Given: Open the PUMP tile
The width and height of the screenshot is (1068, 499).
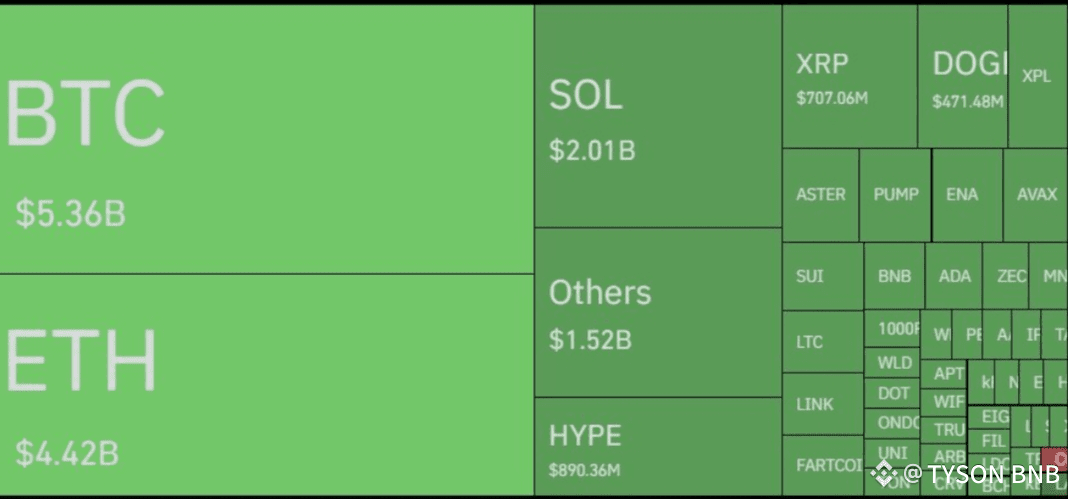Looking at the screenshot, I should 895,195.
